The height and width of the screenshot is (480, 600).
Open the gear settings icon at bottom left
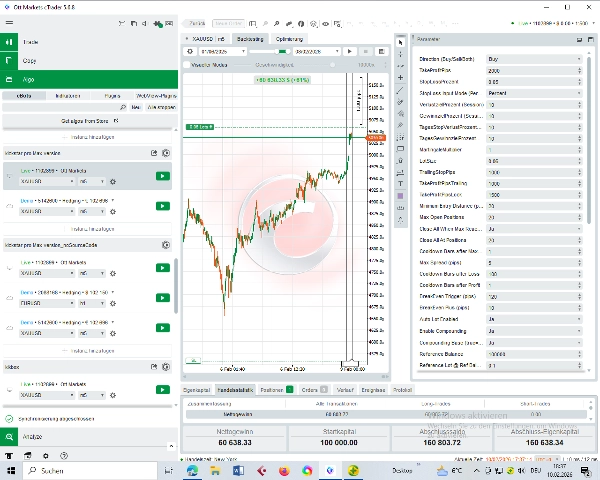tap(46, 456)
